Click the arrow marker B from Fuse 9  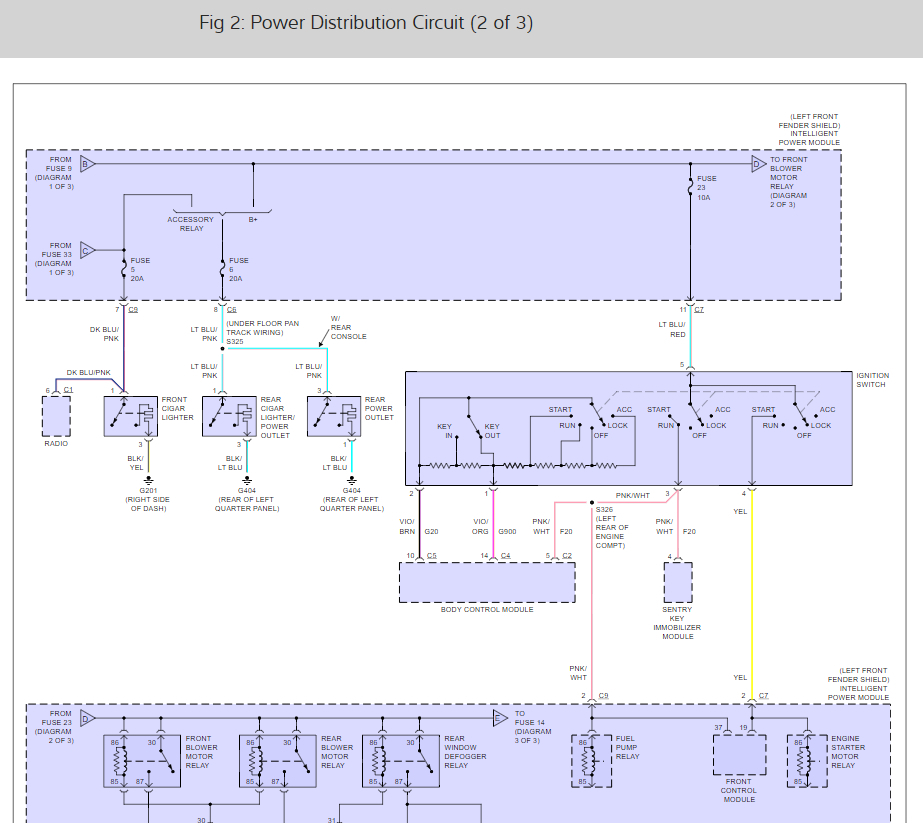[x=87, y=163]
